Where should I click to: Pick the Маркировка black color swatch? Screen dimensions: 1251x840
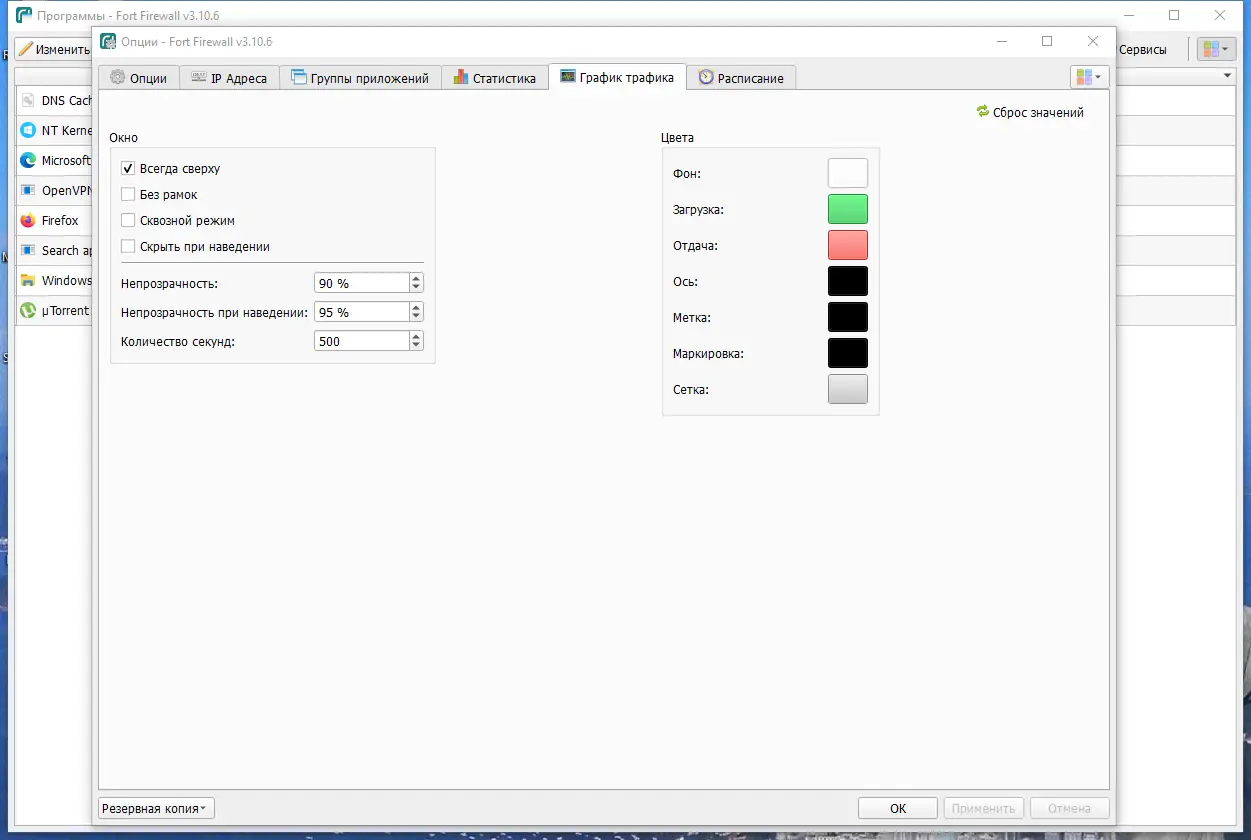coord(848,353)
